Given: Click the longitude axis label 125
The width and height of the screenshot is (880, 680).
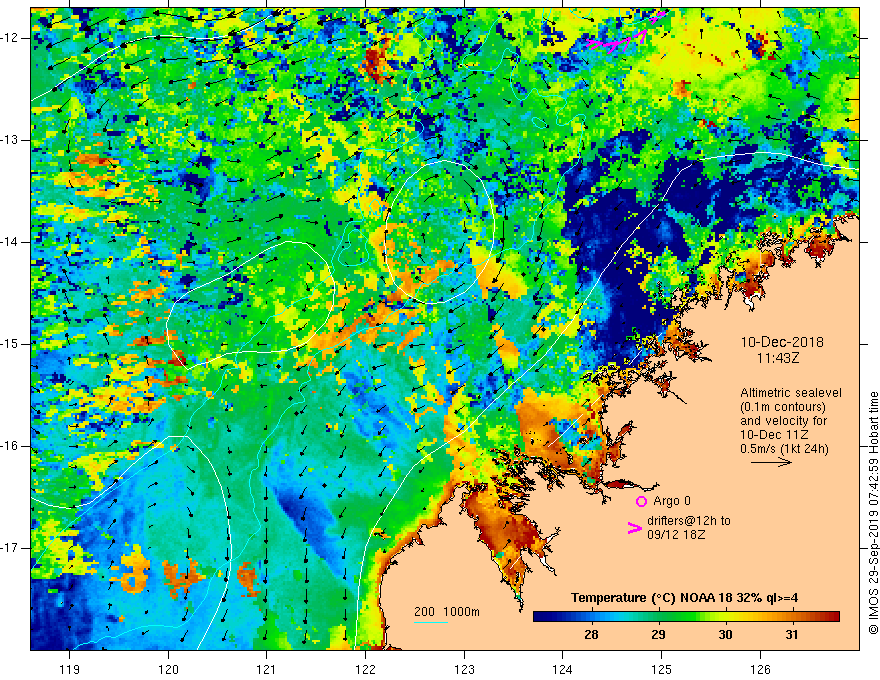Looking at the screenshot, I should coord(661,669).
